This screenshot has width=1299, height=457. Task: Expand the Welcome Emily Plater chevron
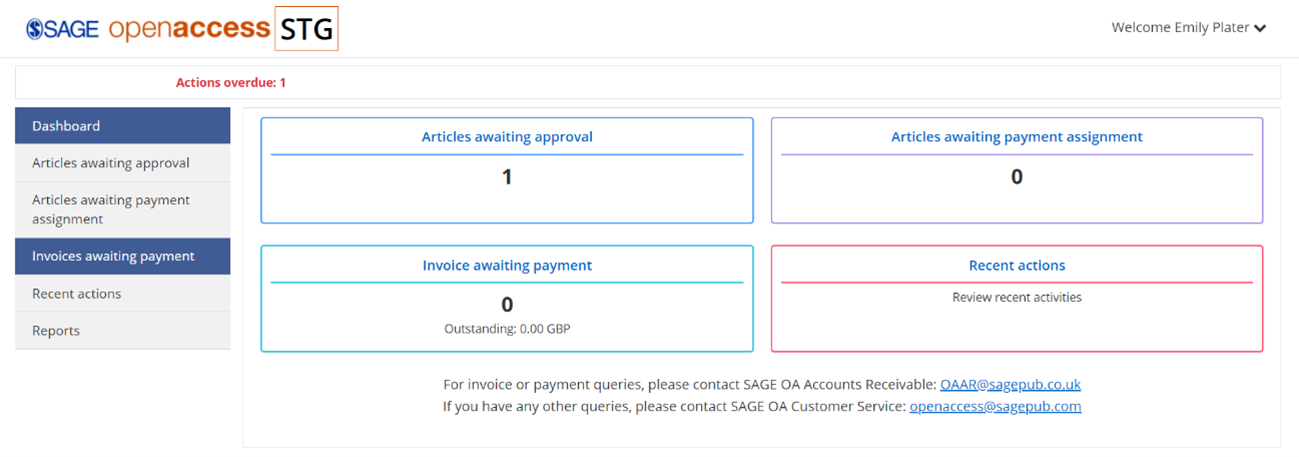pyautogui.click(x=1260, y=28)
